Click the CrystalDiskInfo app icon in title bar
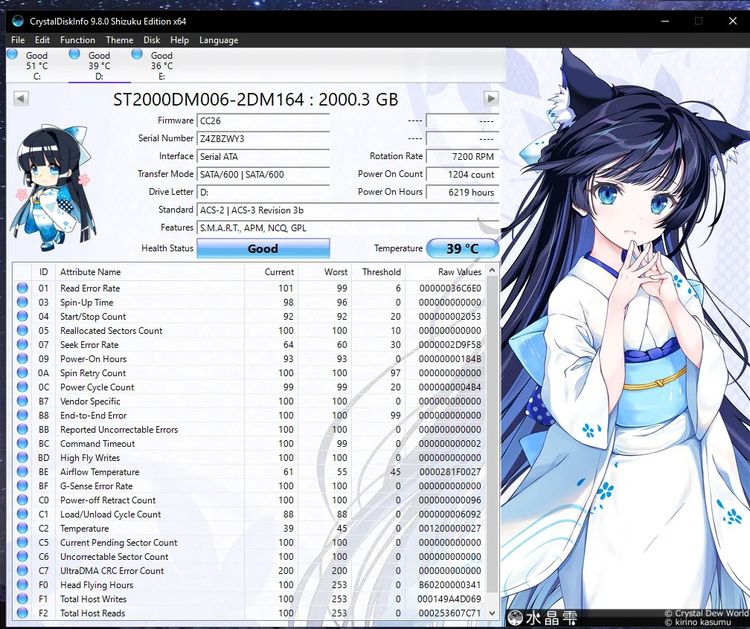This screenshot has width=750, height=629. pos(17,21)
